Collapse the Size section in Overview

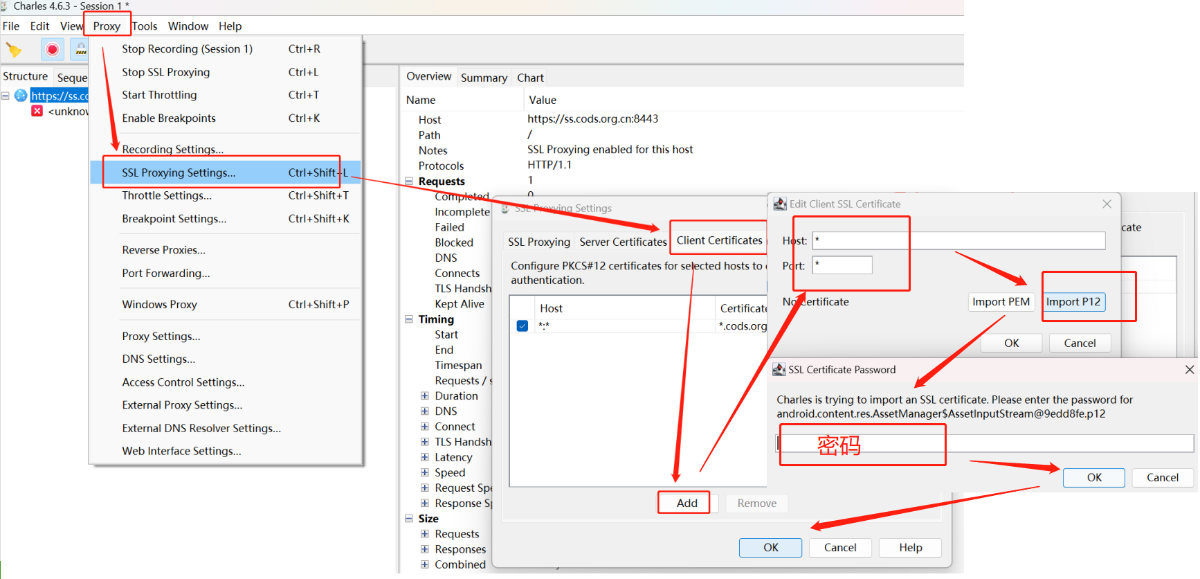click(409, 519)
